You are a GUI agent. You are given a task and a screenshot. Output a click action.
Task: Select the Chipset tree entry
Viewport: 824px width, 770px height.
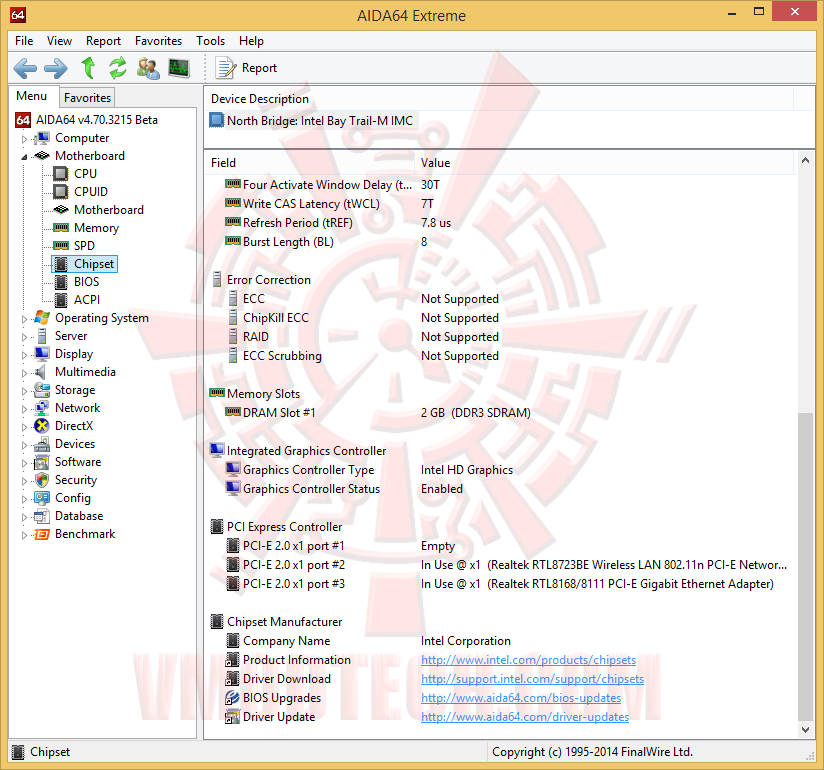[94, 264]
